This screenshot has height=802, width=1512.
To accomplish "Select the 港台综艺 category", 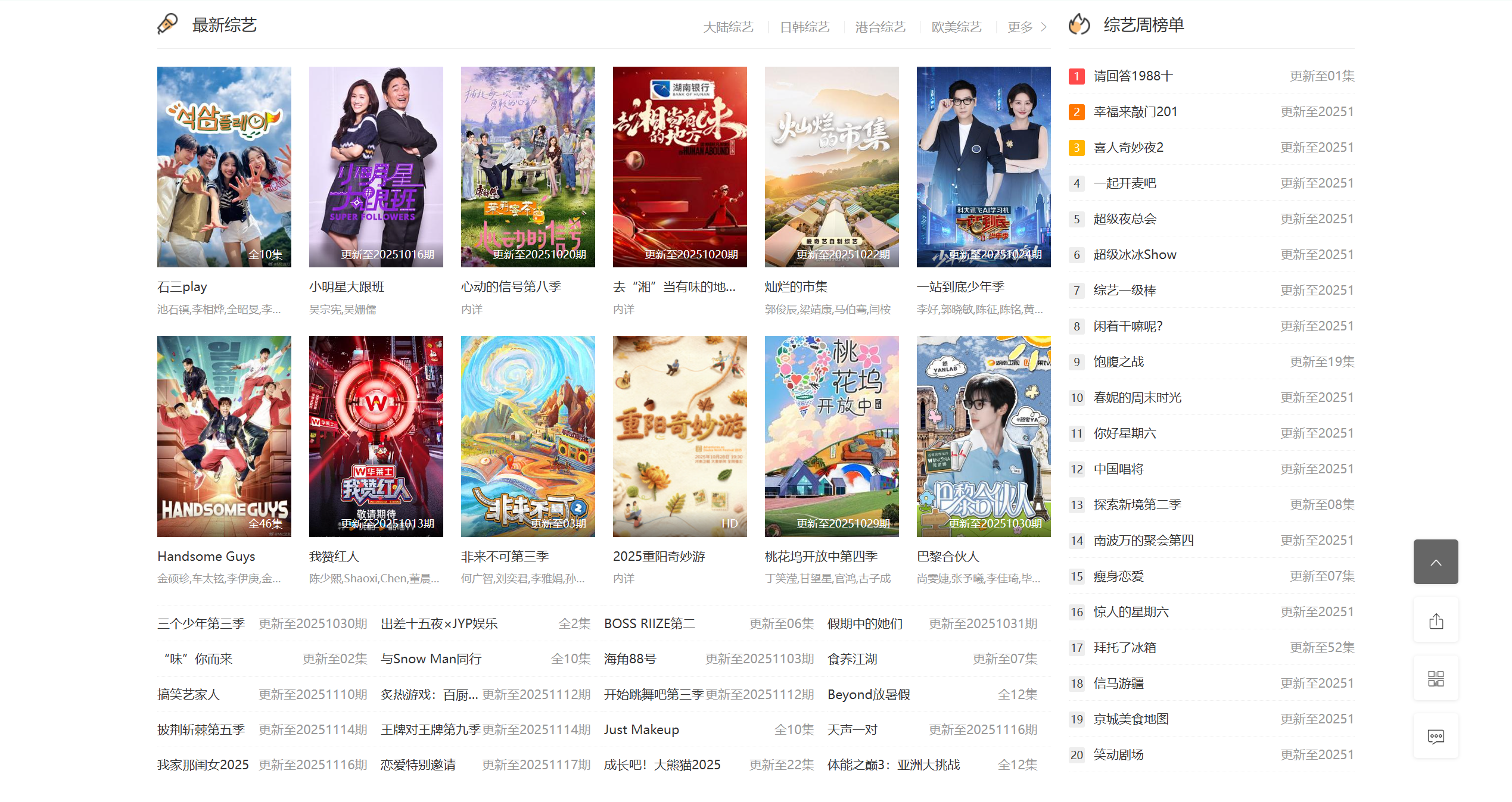I will pyautogui.click(x=880, y=27).
